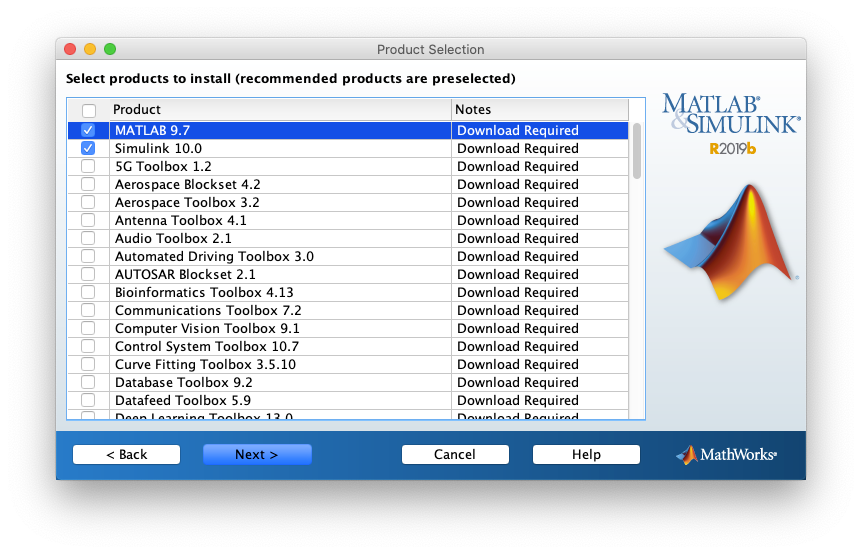Viewport: 862px width, 554px height.
Task: Tick the AUTOSAR Blockset 2.1 checkbox
Action: (x=88, y=274)
